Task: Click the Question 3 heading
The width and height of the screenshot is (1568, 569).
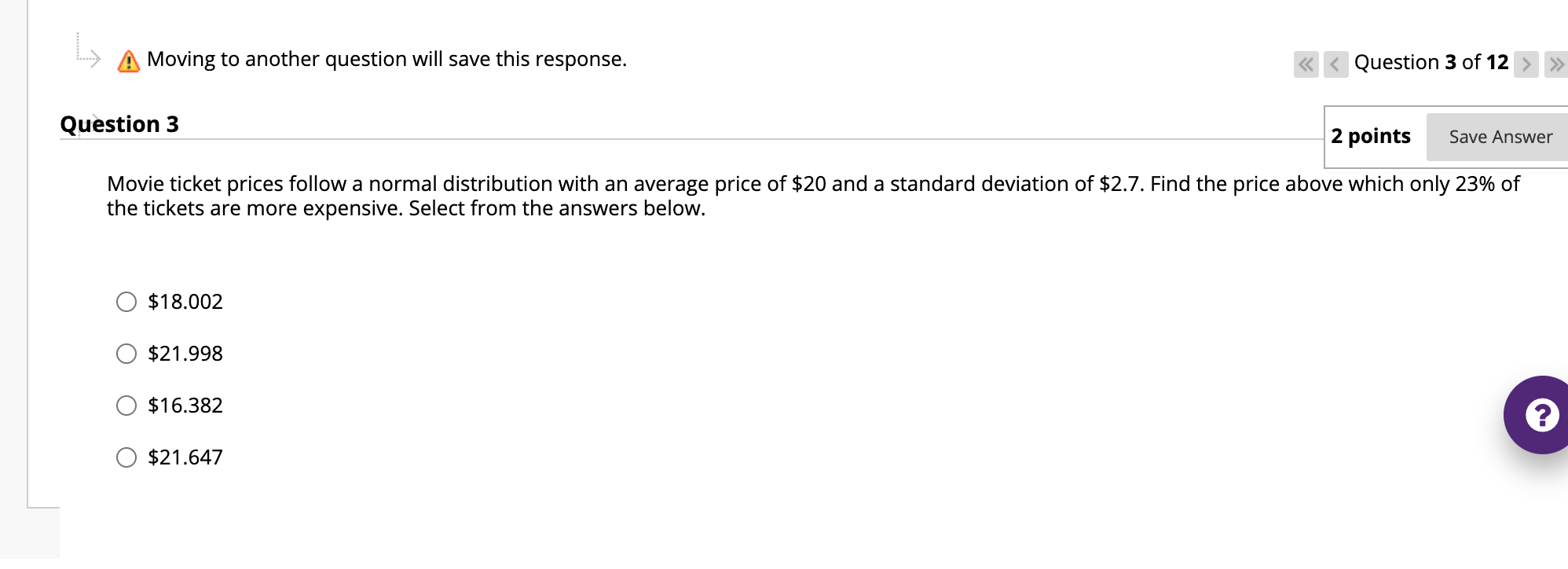Action: tap(119, 123)
